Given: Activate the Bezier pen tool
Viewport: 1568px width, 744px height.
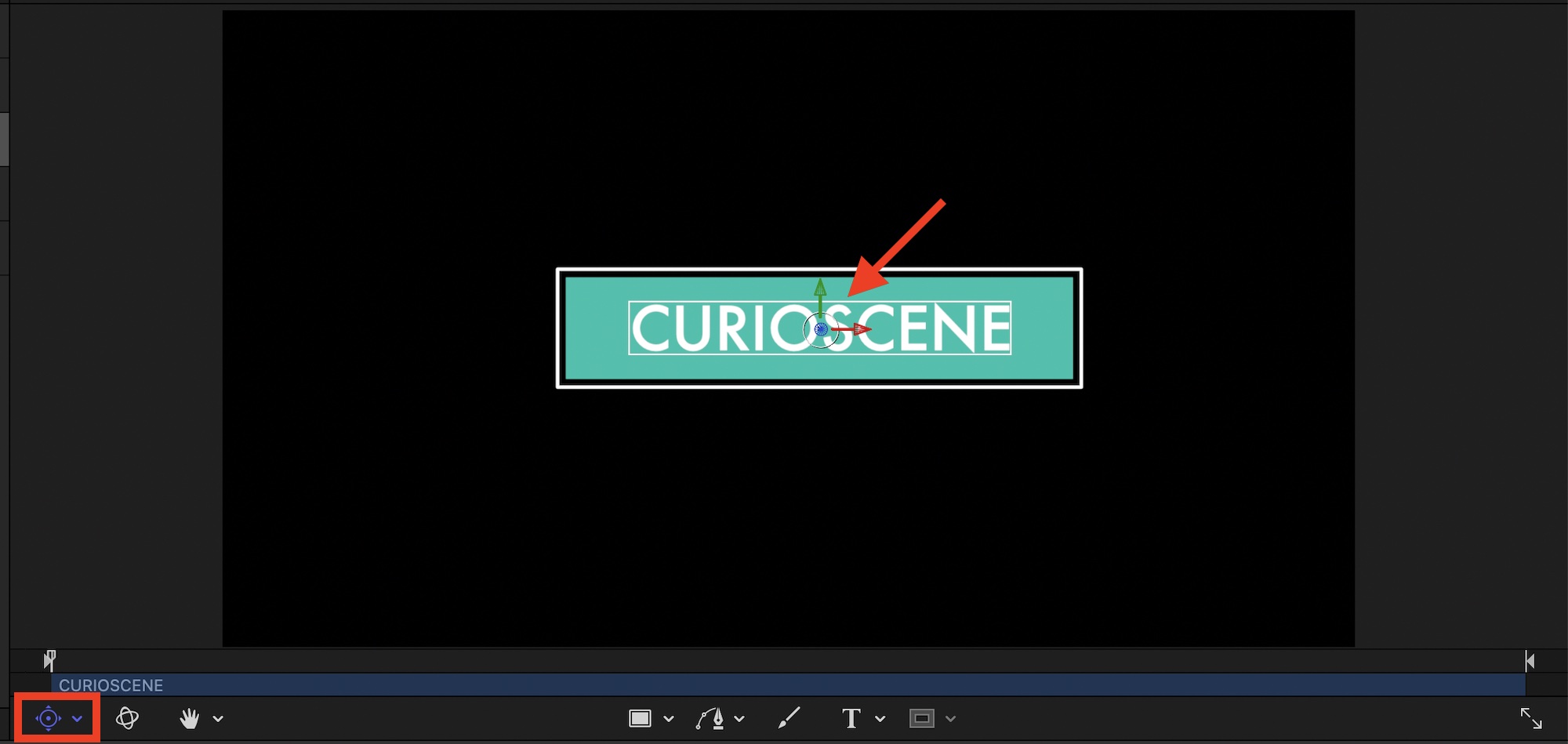Looking at the screenshot, I should pos(710,718).
